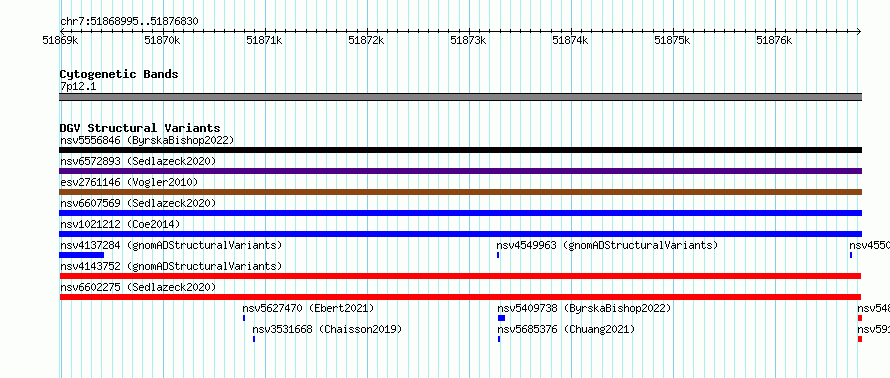Click the brown esv2761146 variant bar
Viewport: 890px width, 378px height.
click(460, 192)
